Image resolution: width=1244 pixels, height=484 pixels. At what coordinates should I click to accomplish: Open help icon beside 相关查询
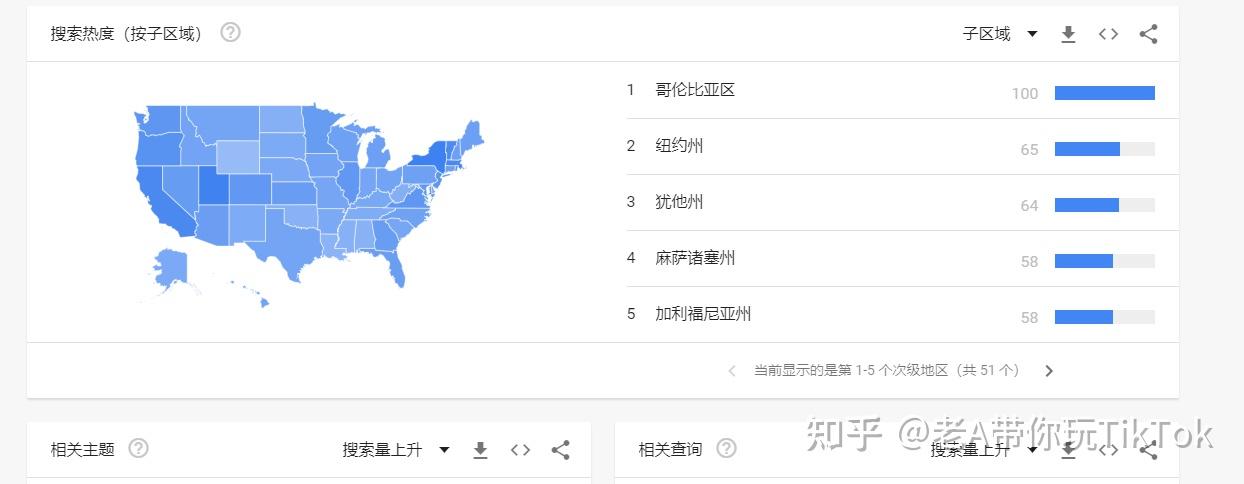click(727, 449)
